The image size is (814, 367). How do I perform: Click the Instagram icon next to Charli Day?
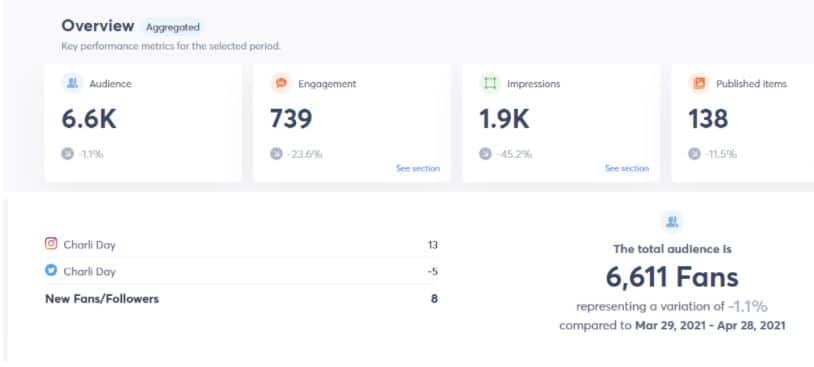tap(51, 243)
